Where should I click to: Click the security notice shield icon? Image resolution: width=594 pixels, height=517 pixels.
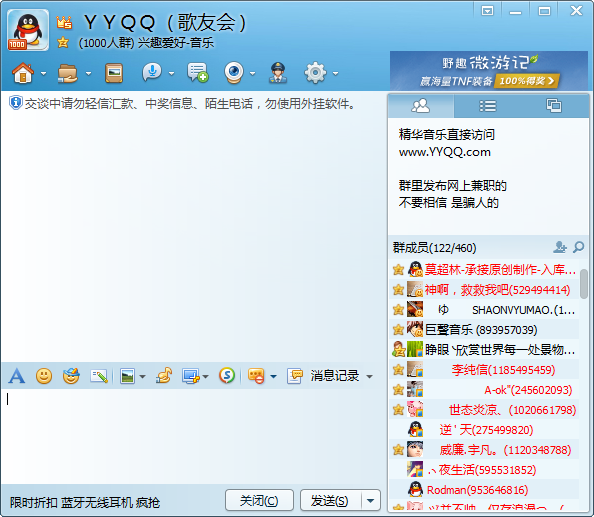pyautogui.click(x=16, y=103)
